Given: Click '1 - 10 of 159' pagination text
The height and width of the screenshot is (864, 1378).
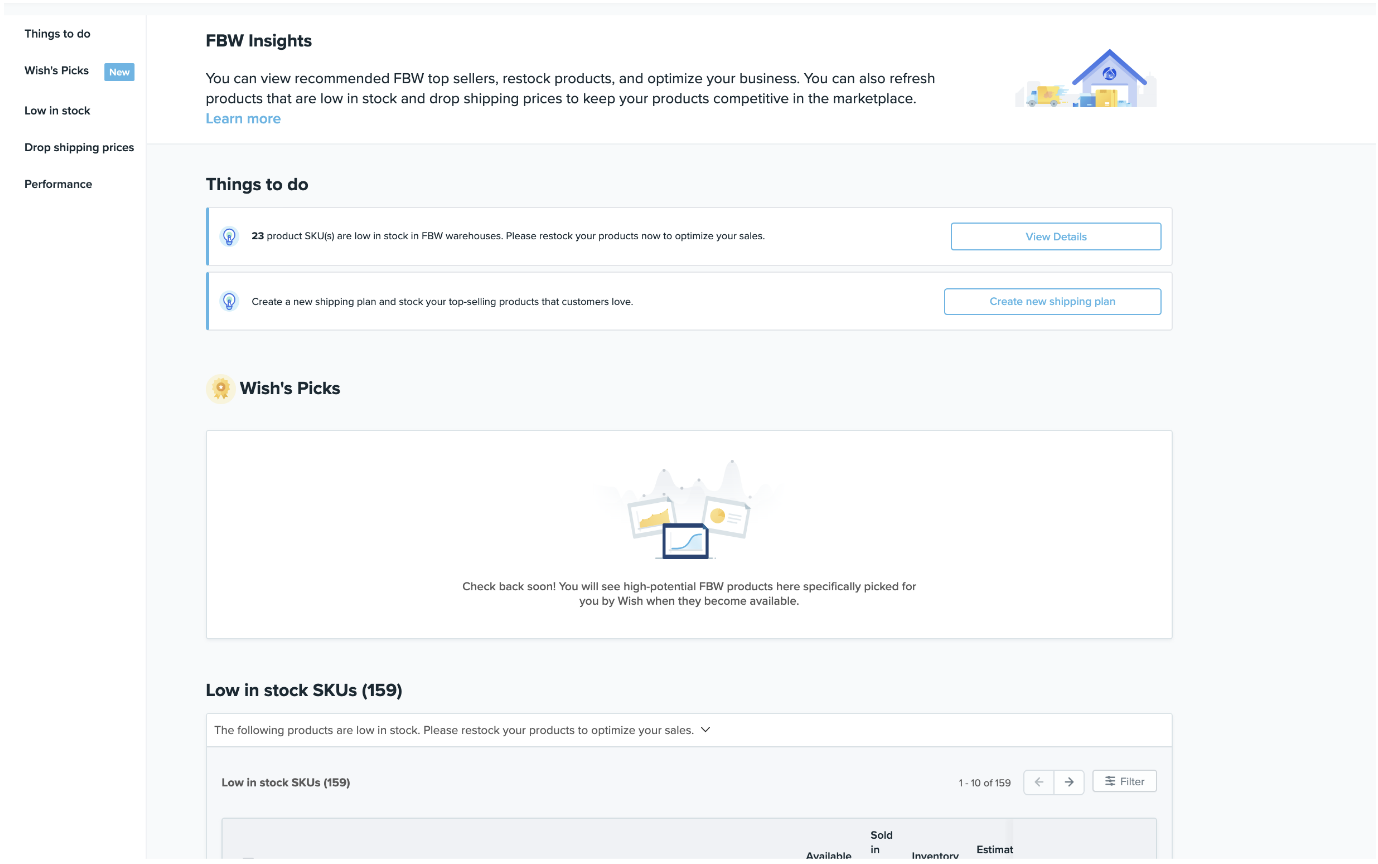Looking at the screenshot, I should (x=985, y=783).
